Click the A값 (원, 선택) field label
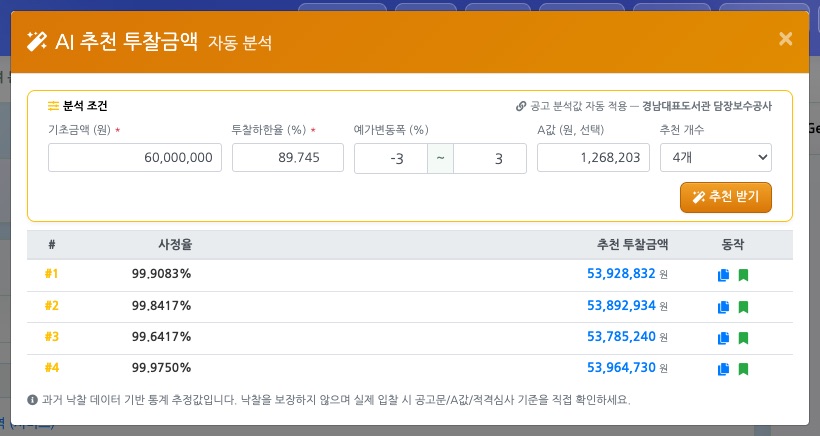Image resolution: width=820 pixels, height=436 pixels. (x=571, y=130)
